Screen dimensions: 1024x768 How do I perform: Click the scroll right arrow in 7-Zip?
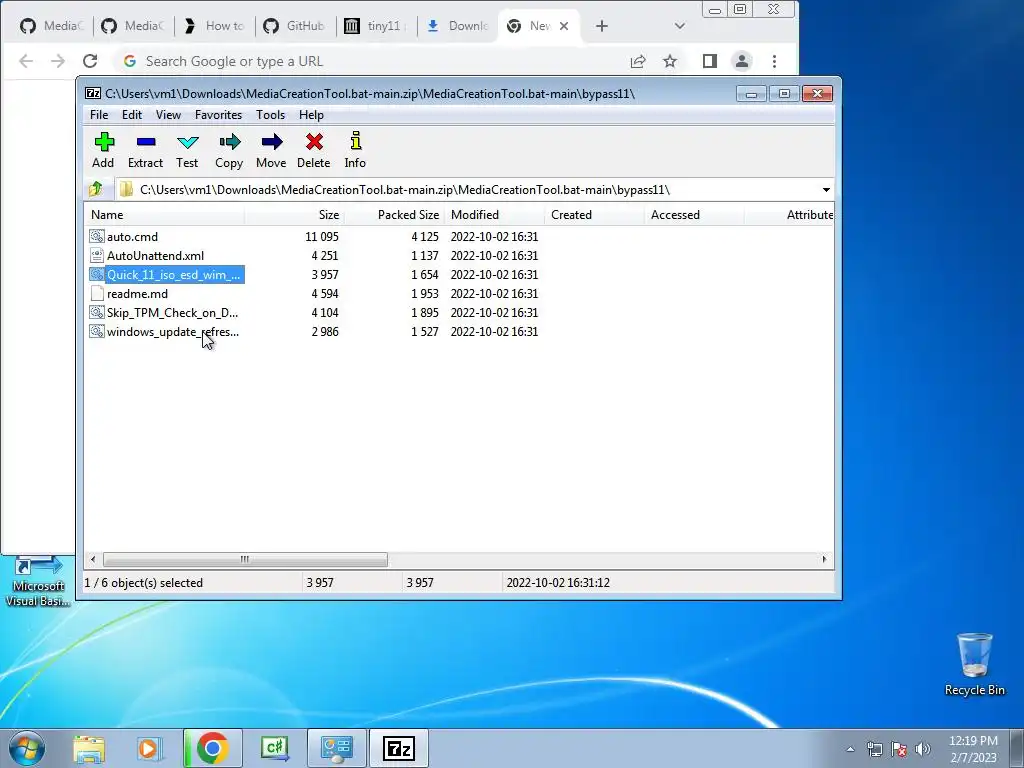click(824, 559)
